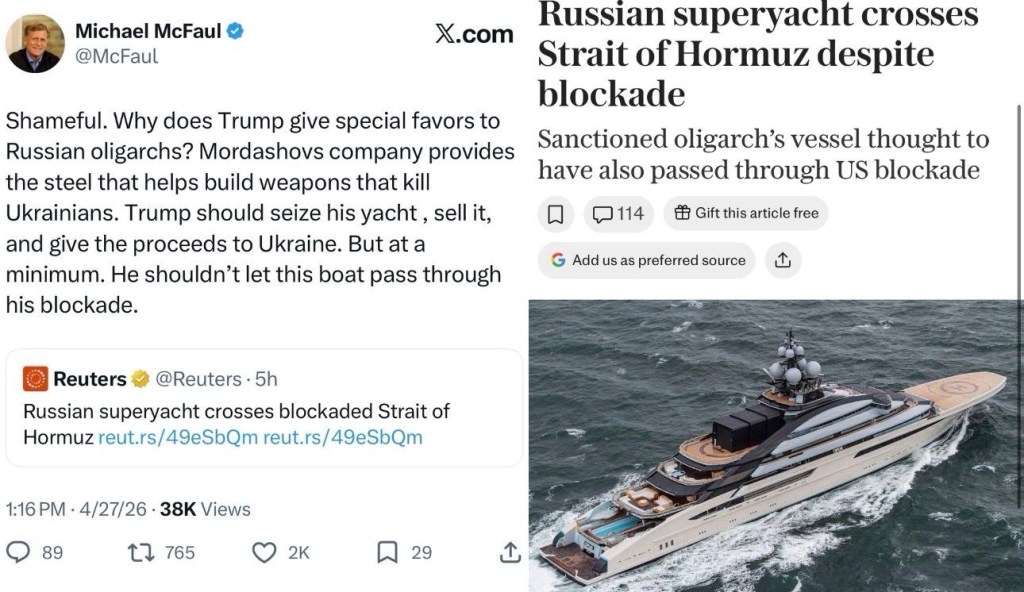Image resolution: width=1024 pixels, height=592 pixels.
Task: Open the superyacht article photo
Action: (776, 445)
